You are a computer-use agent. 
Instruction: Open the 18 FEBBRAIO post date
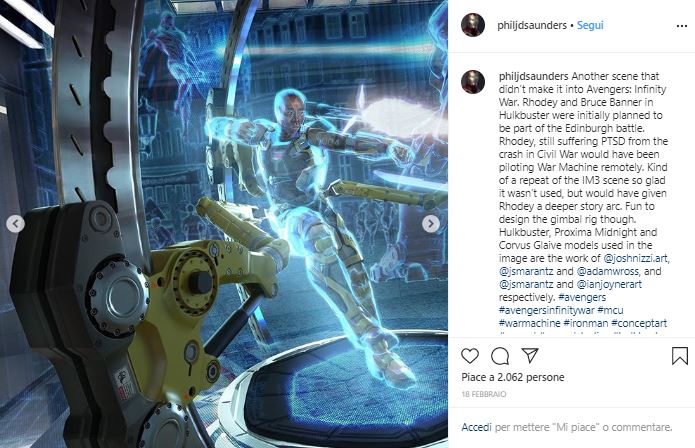point(484,394)
